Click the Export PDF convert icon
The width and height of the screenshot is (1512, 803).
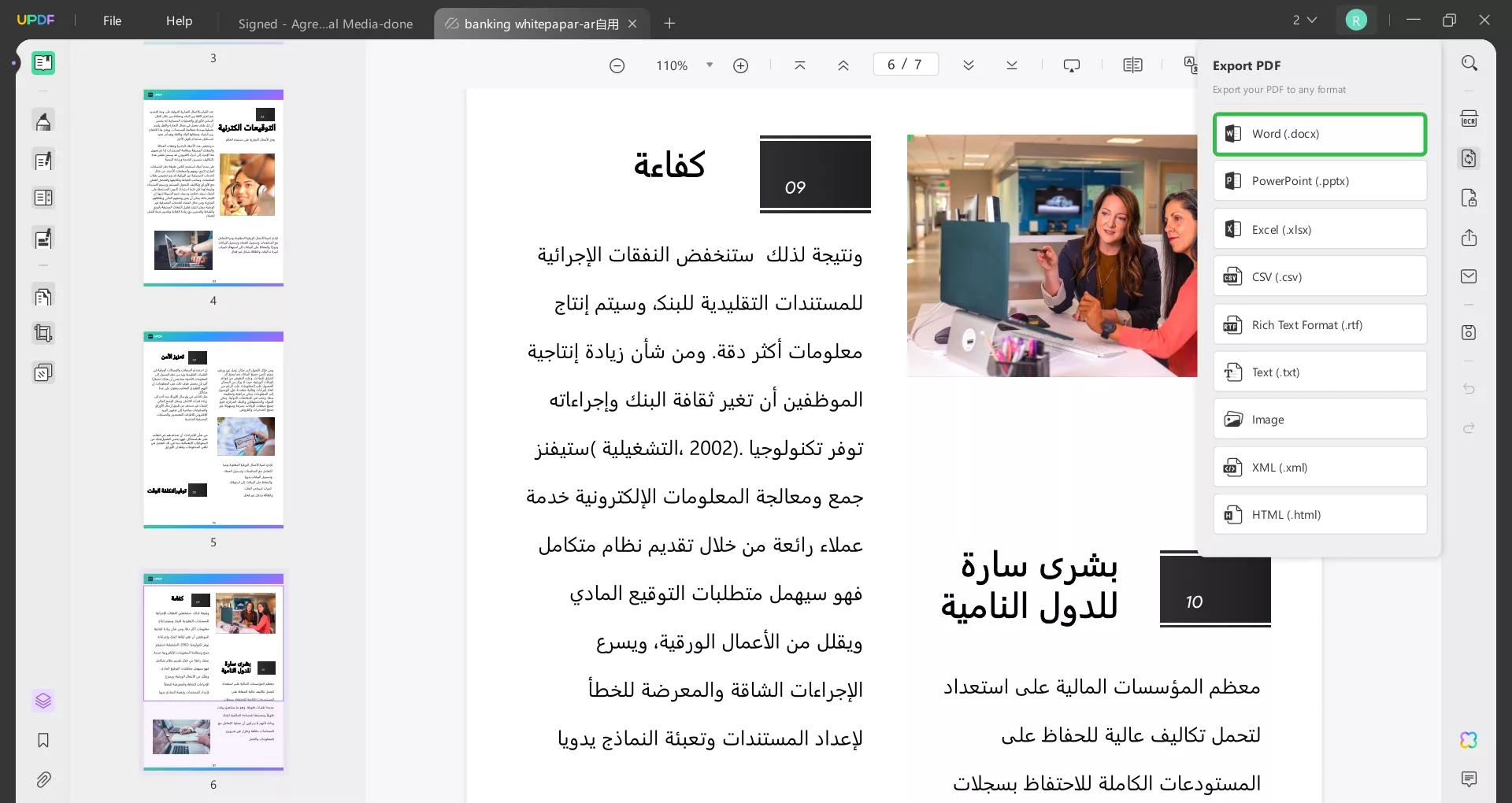coord(1469,158)
